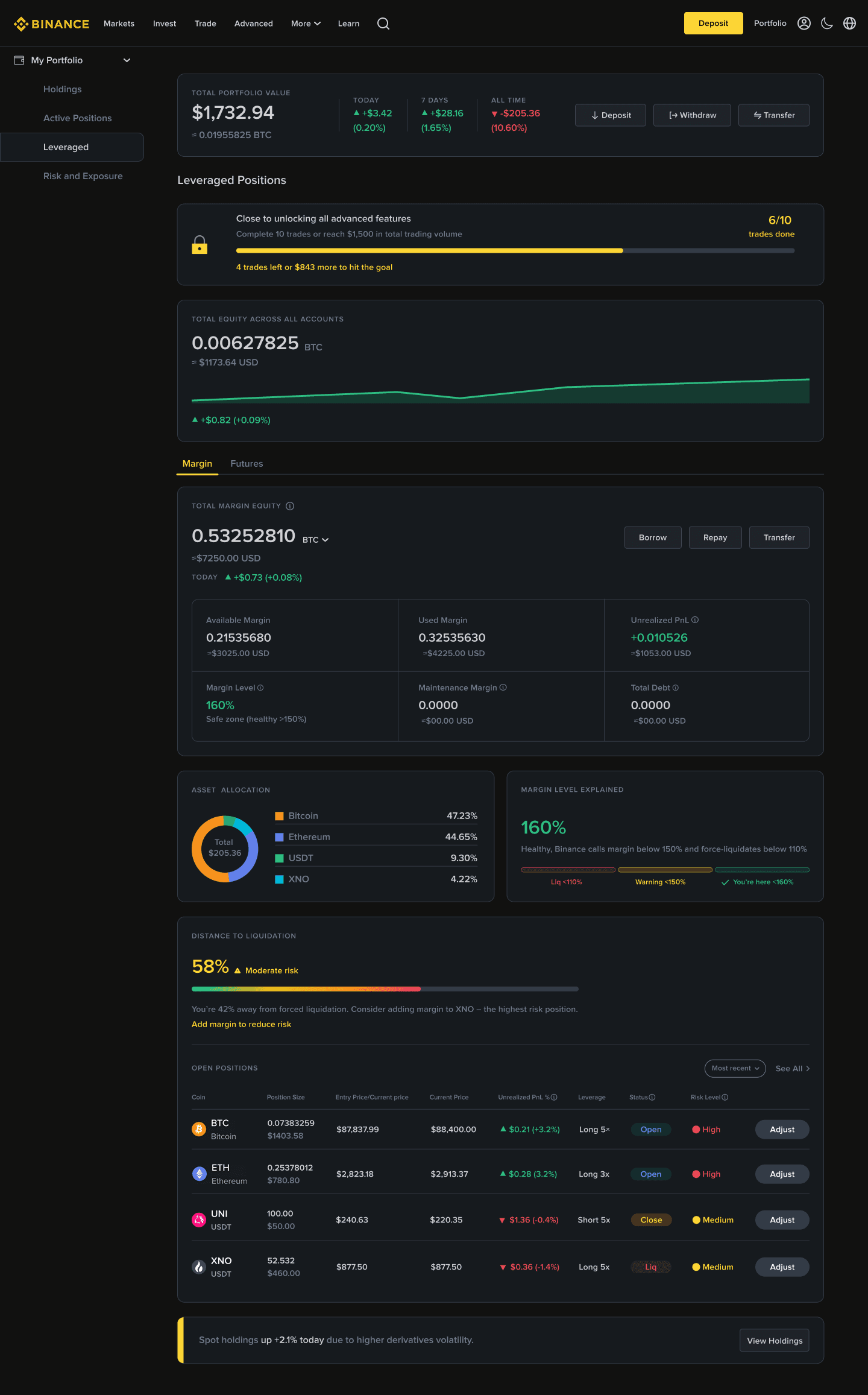
Task: Click the Binance logo
Action: 51,24
